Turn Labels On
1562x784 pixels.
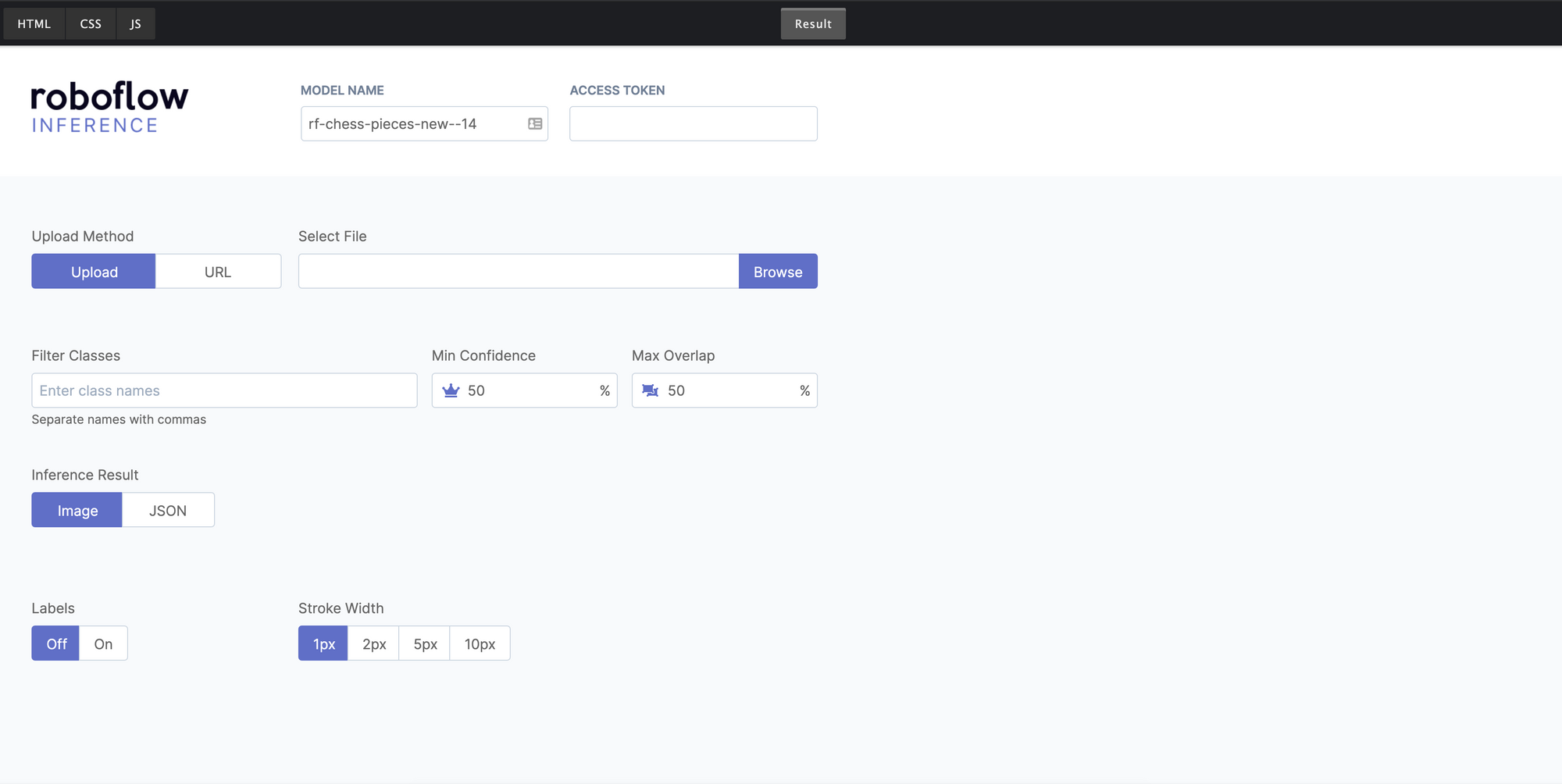pos(102,643)
